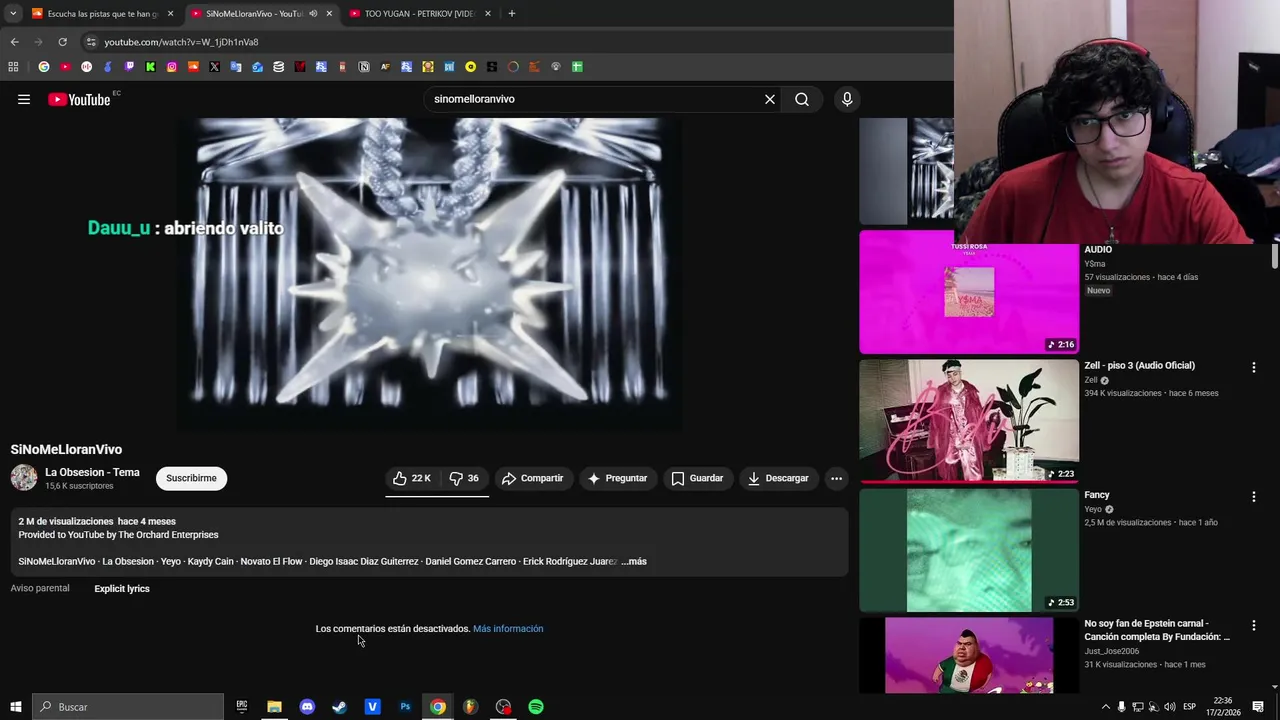
Task: Open X (Twitter) bookmark icon
Action: click(x=214, y=67)
